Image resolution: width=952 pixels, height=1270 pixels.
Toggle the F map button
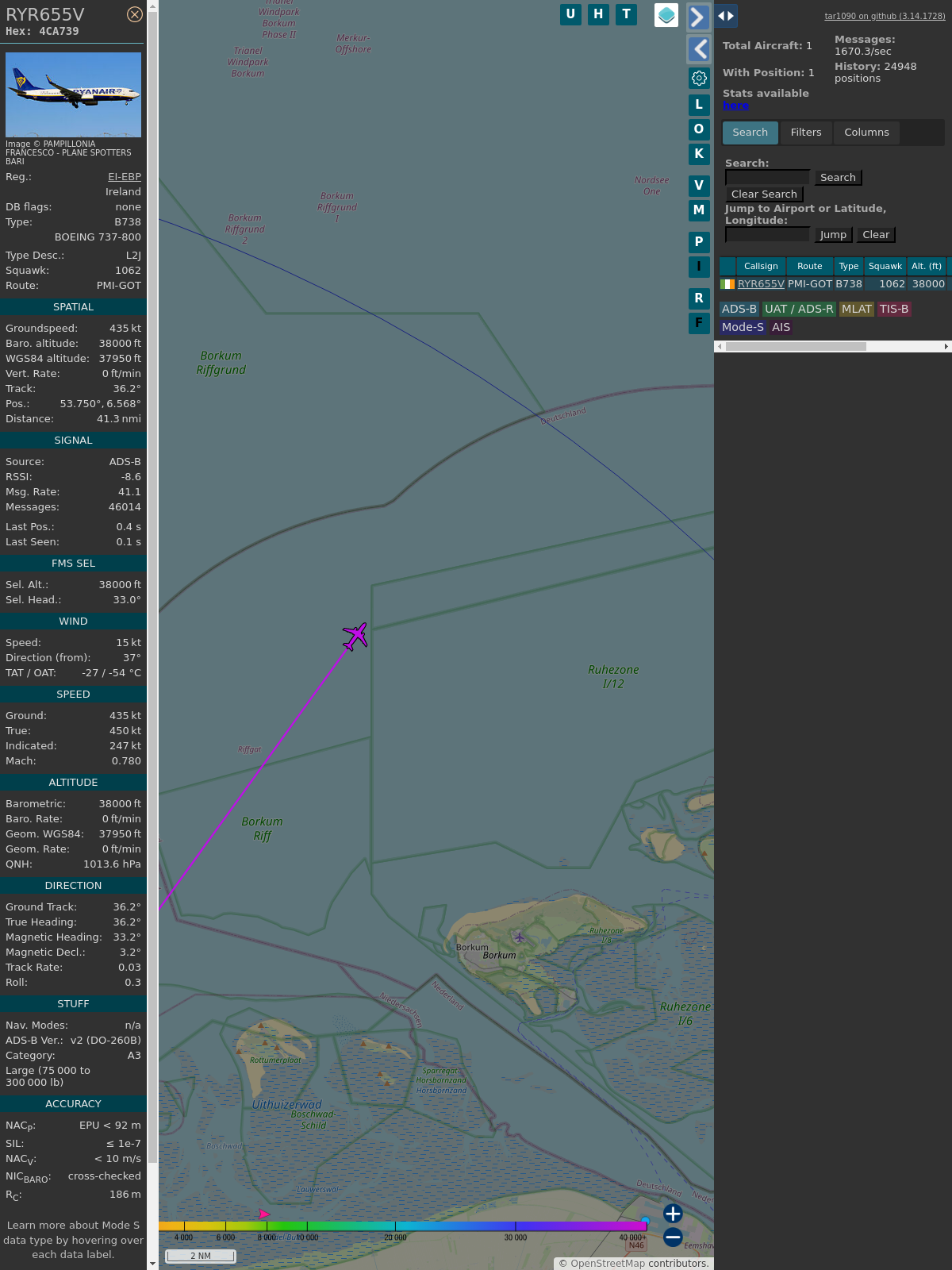click(x=699, y=323)
